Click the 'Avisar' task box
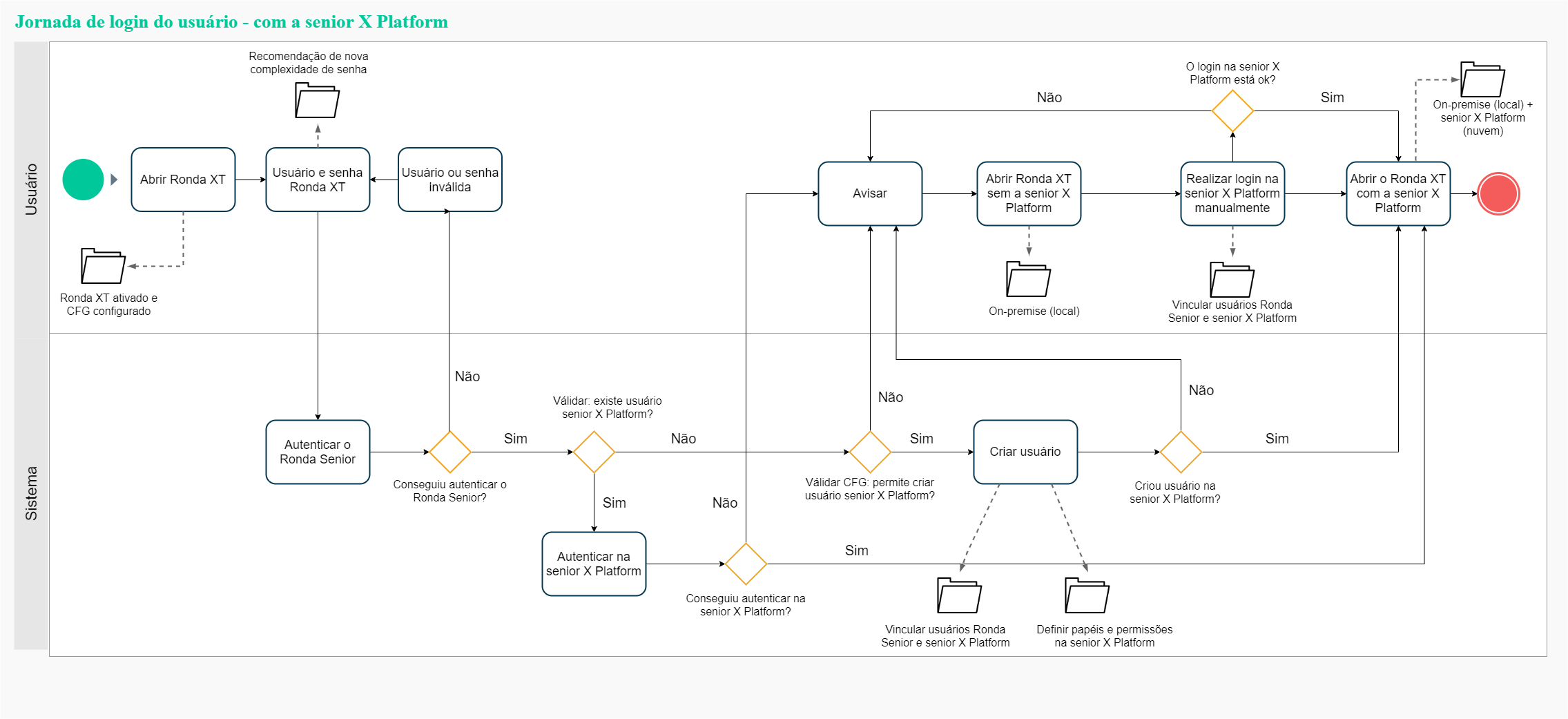The width and height of the screenshot is (1568, 719). tap(870, 193)
